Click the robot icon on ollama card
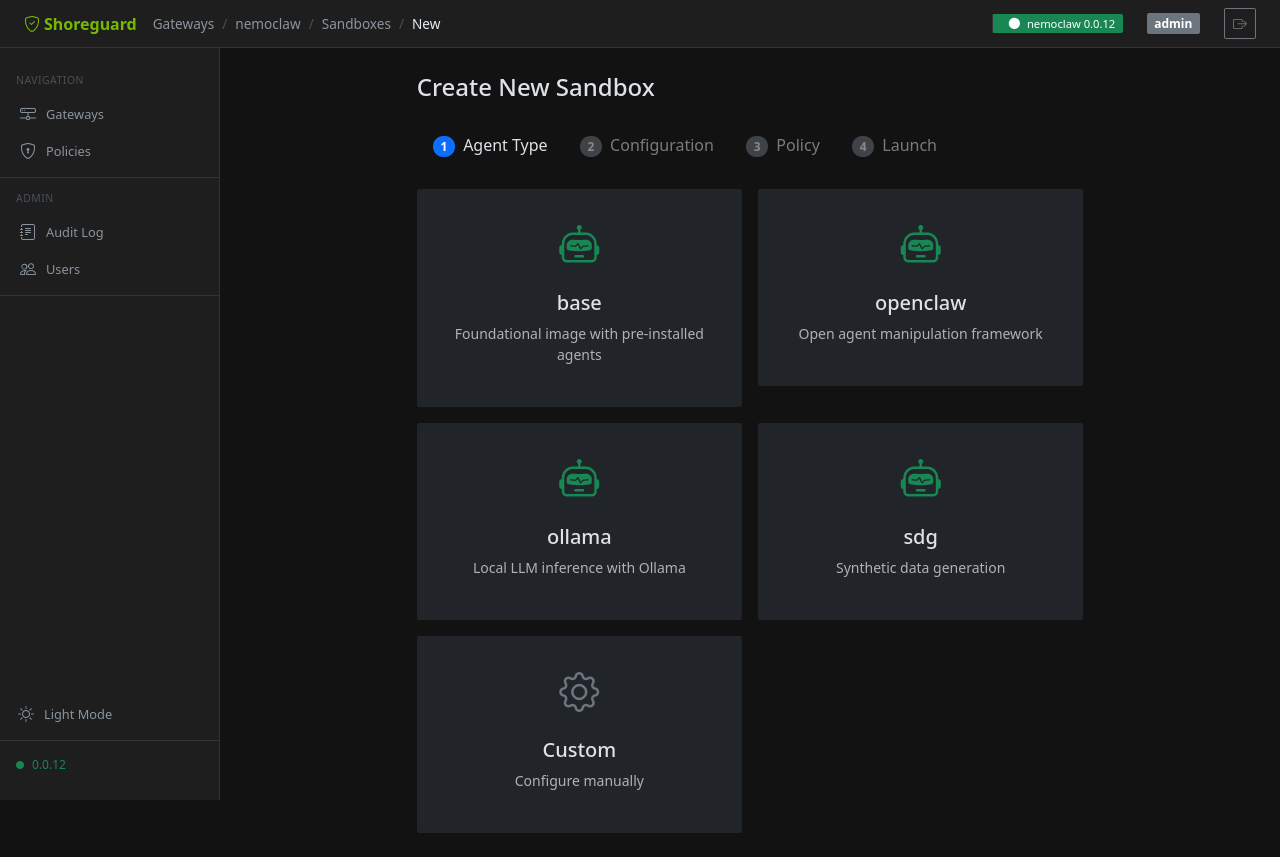Image resolution: width=1280 pixels, height=857 pixels. [x=579, y=479]
